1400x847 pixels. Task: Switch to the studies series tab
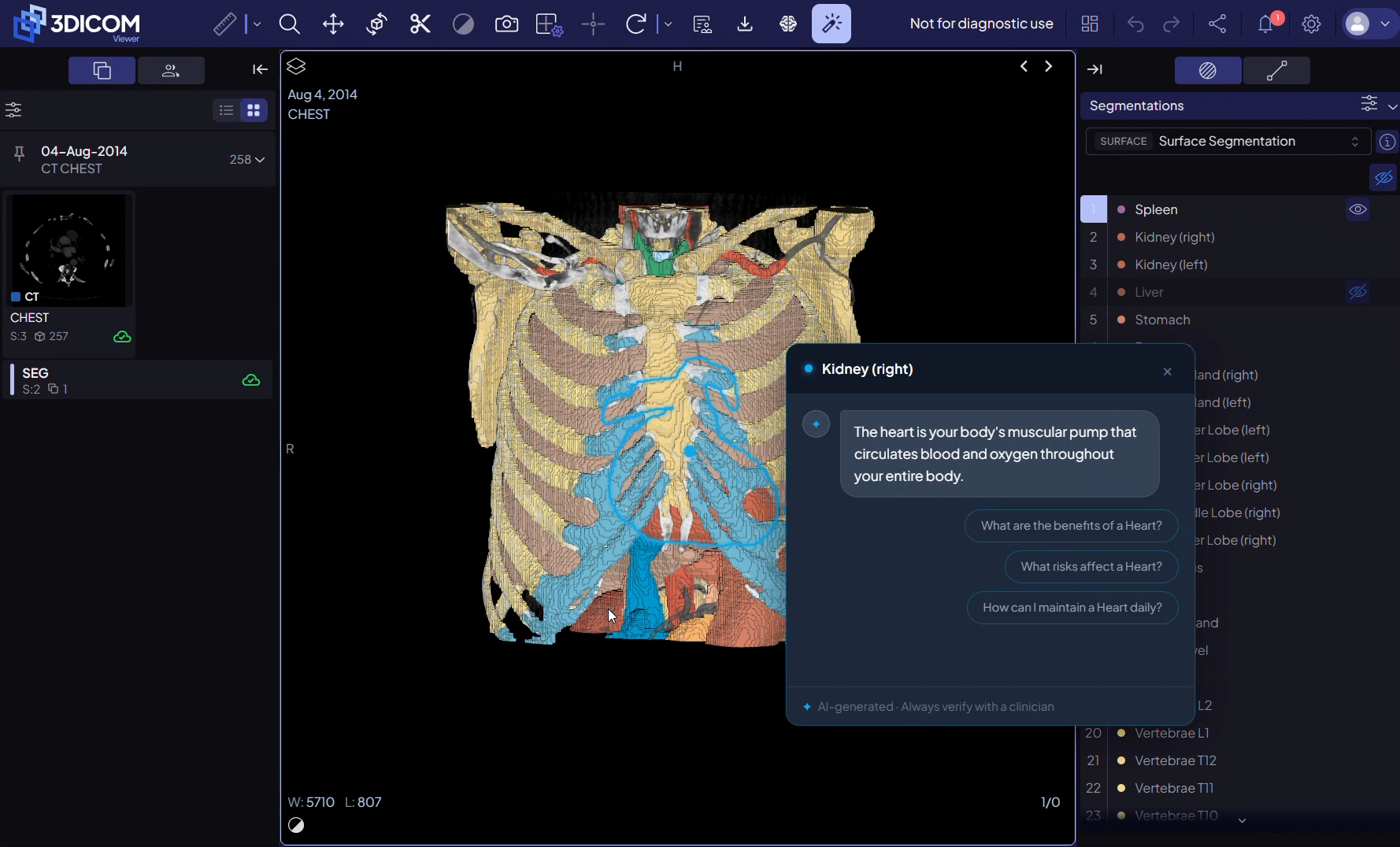pos(102,70)
